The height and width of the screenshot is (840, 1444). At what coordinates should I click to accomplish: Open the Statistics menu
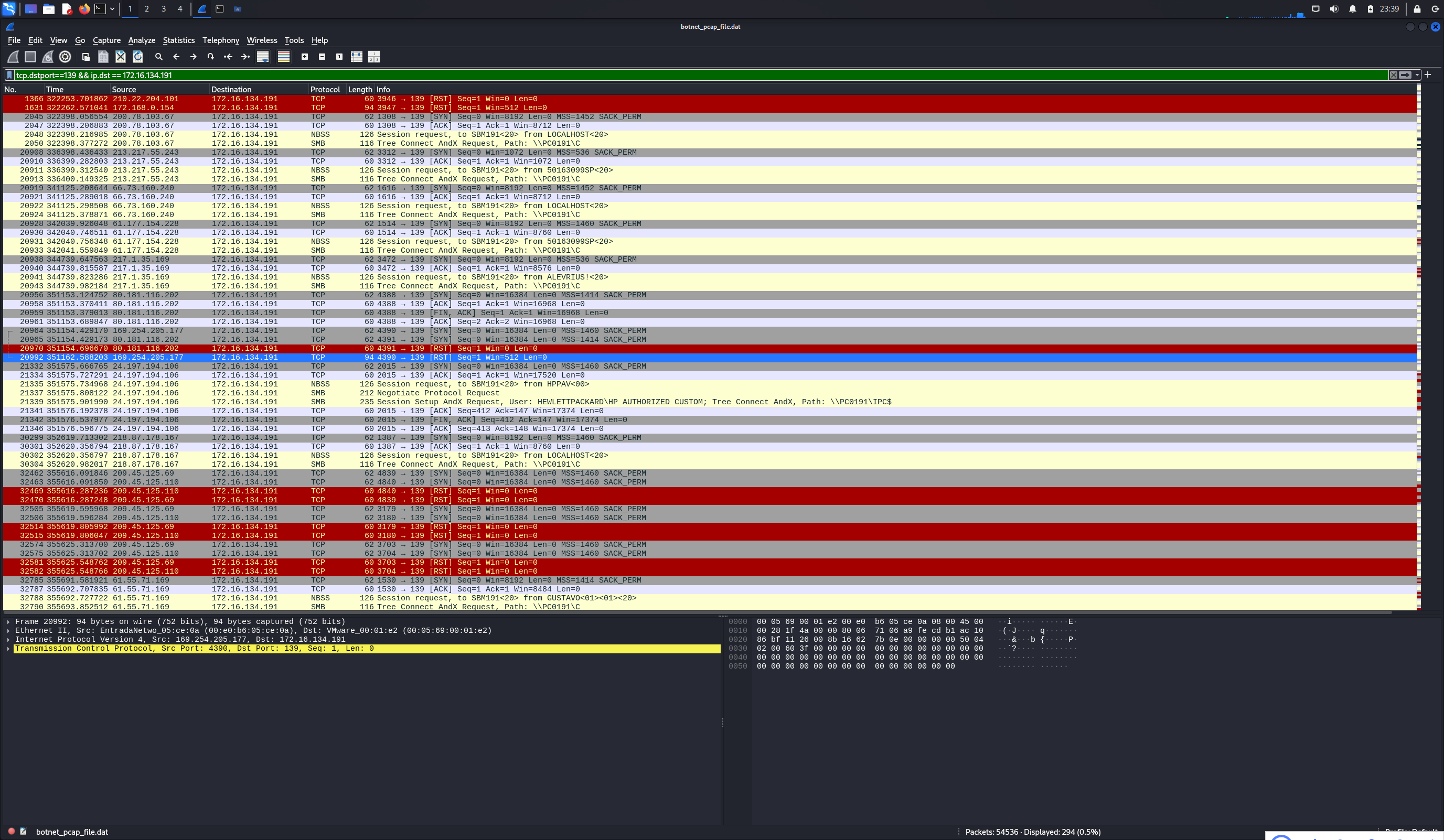point(178,40)
